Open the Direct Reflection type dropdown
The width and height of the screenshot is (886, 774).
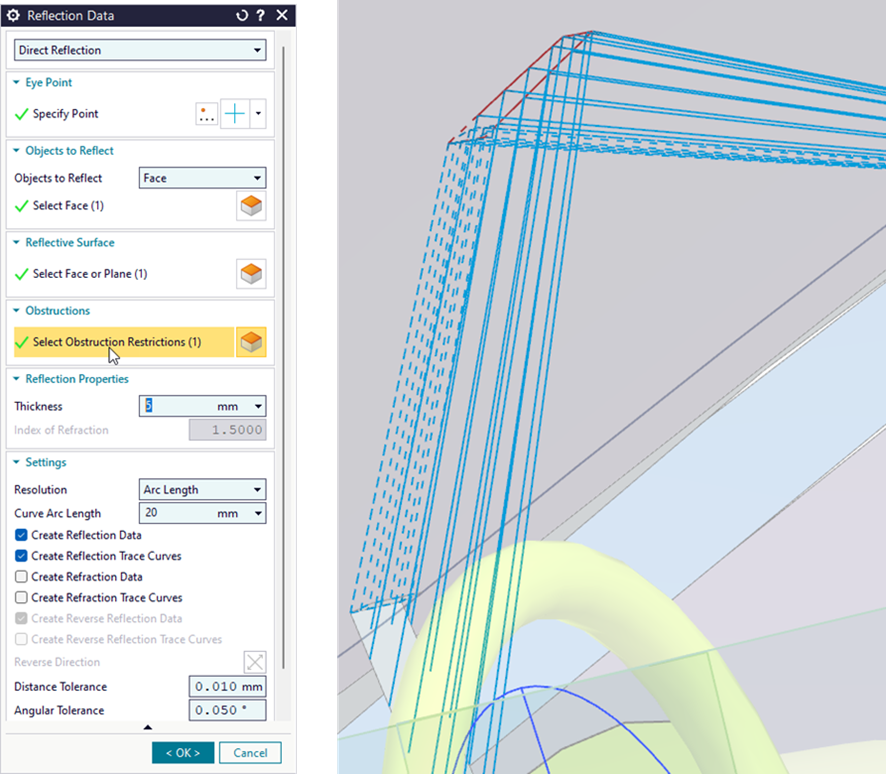(x=140, y=50)
